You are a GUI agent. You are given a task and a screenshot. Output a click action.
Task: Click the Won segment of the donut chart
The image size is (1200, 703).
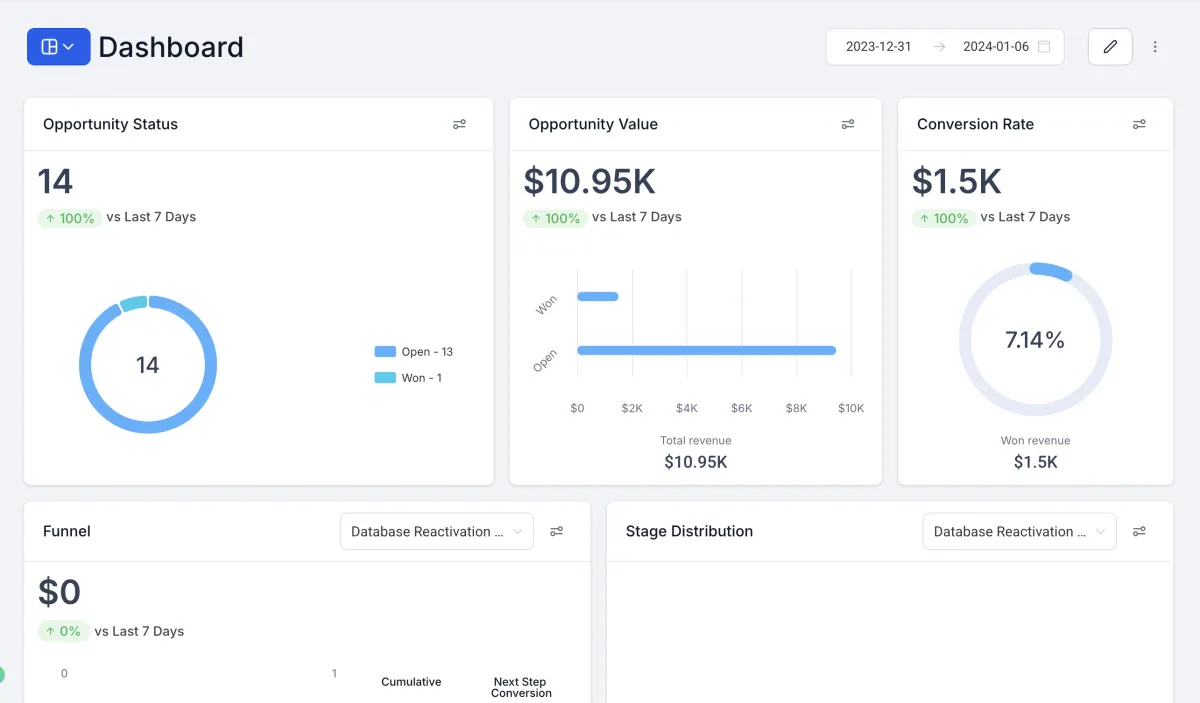coord(134,303)
